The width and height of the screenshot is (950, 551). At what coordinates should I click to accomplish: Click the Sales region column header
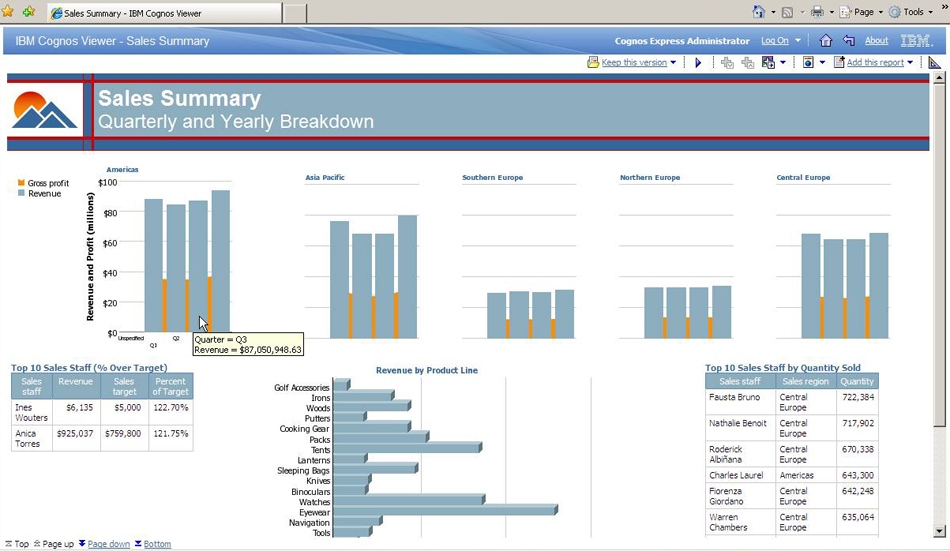tap(805, 381)
